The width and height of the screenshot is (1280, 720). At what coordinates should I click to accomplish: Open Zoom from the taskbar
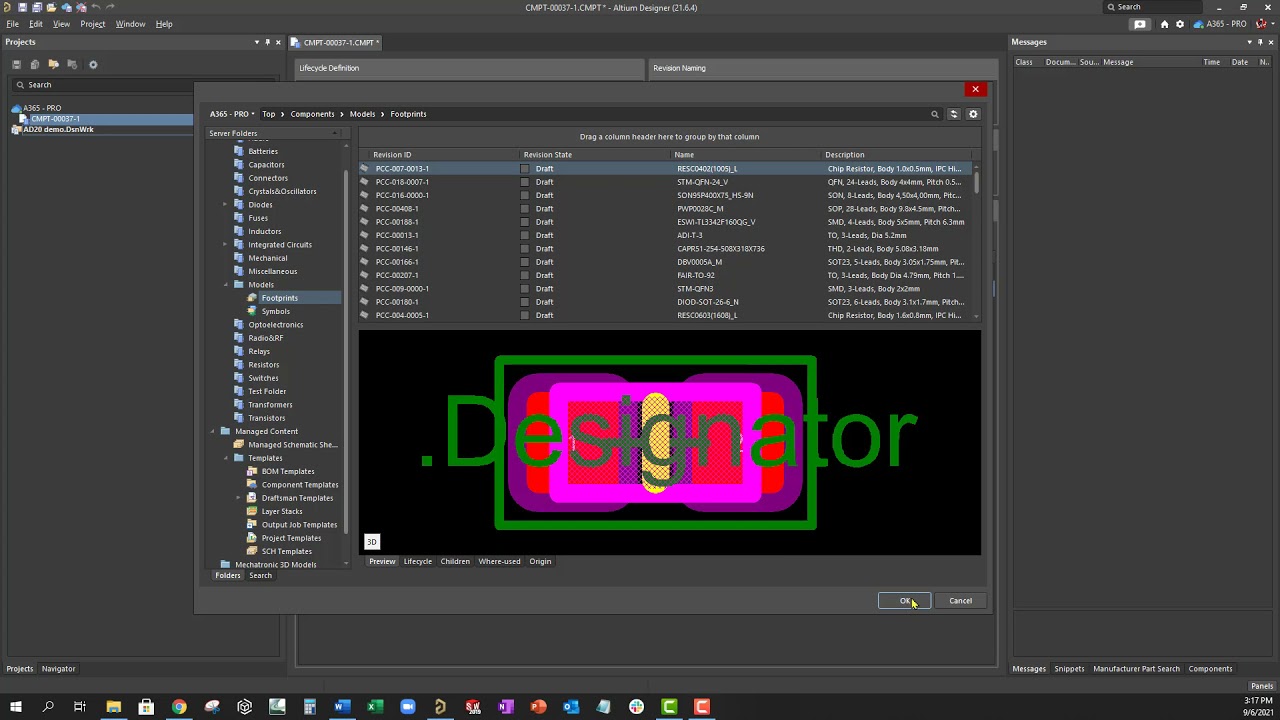coord(407,707)
